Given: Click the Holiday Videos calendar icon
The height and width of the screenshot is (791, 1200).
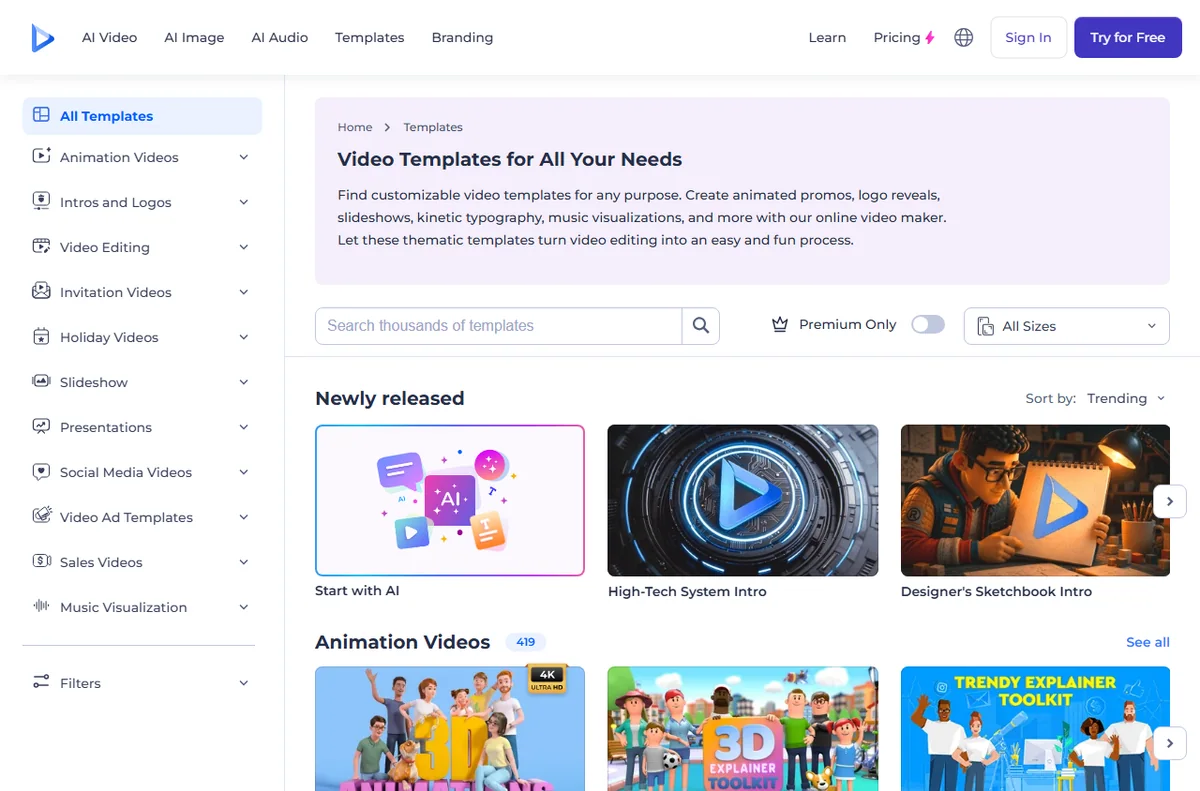Looking at the screenshot, I should coord(41,336).
